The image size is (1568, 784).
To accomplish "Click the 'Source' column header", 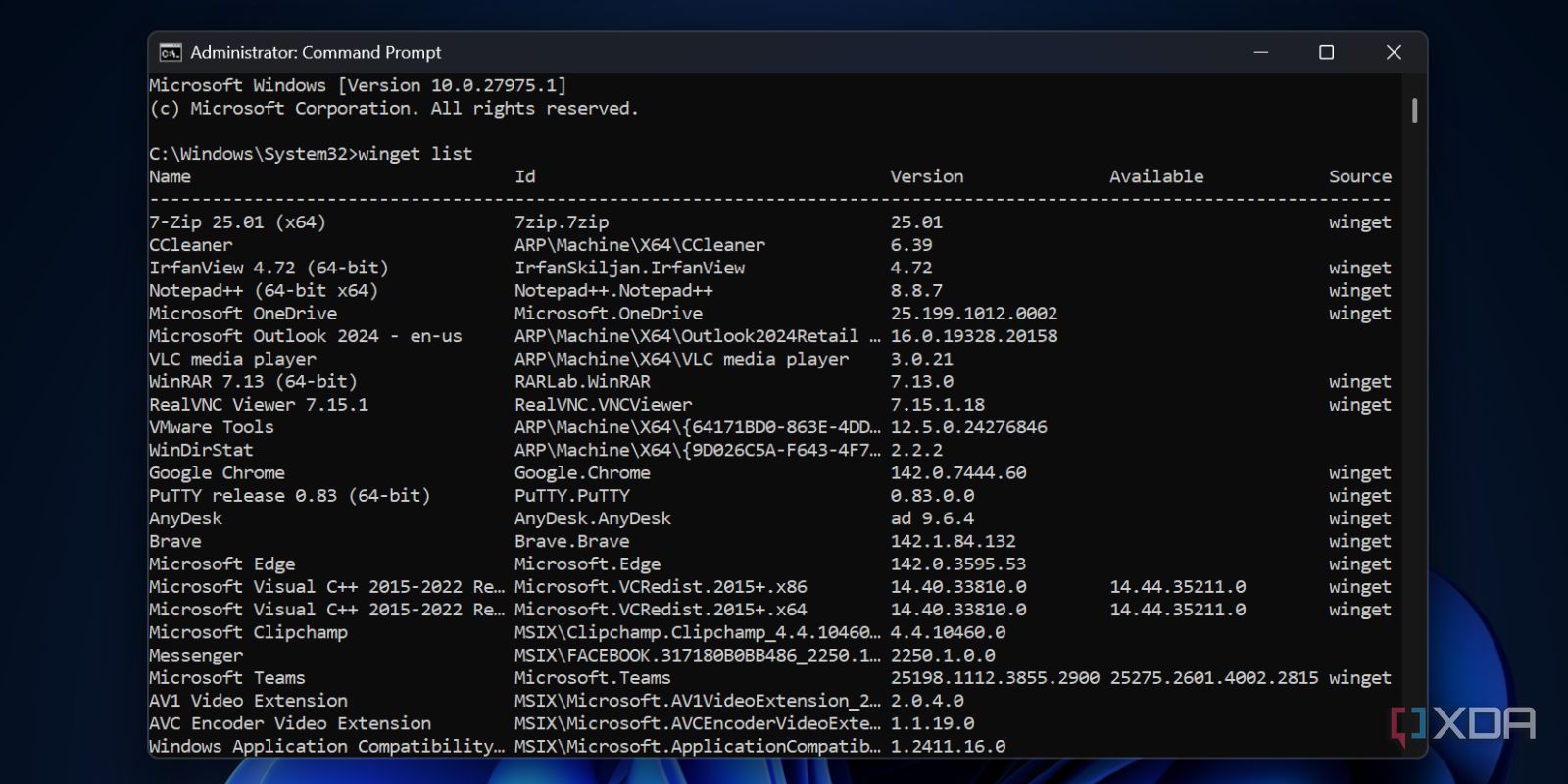I will pyautogui.click(x=1360, y=176).
